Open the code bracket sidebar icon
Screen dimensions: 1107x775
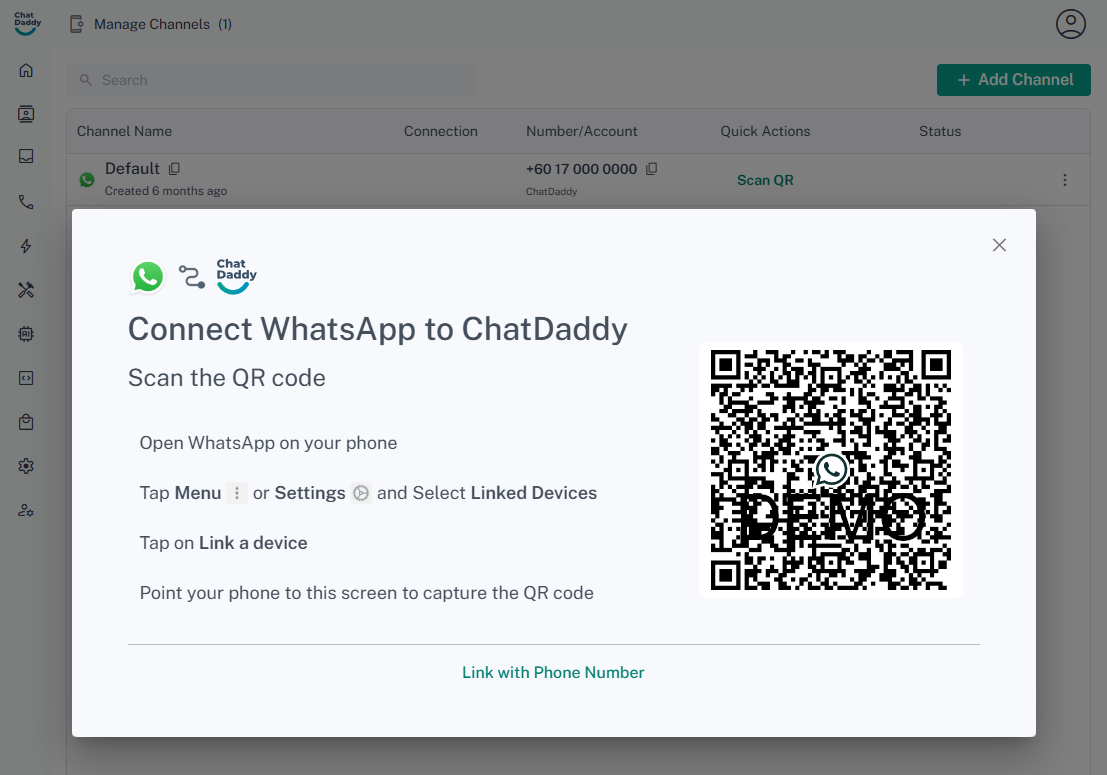click(26, 378)
